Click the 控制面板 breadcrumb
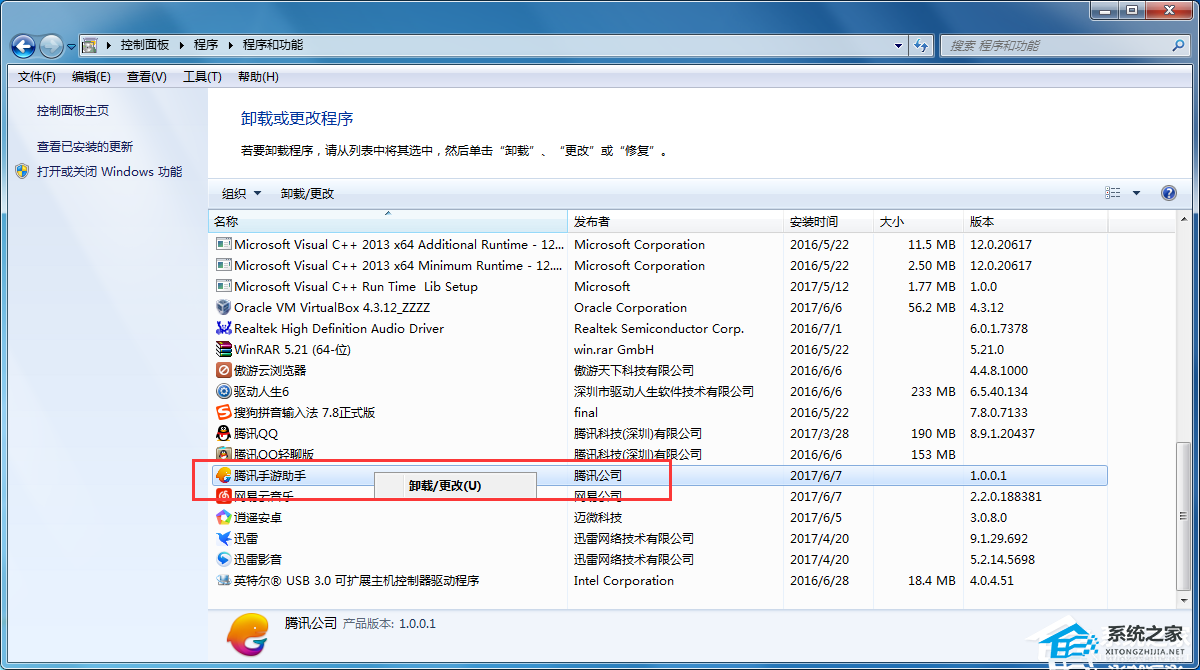This screenshot has height=670, width=1200. pos(145,46)
